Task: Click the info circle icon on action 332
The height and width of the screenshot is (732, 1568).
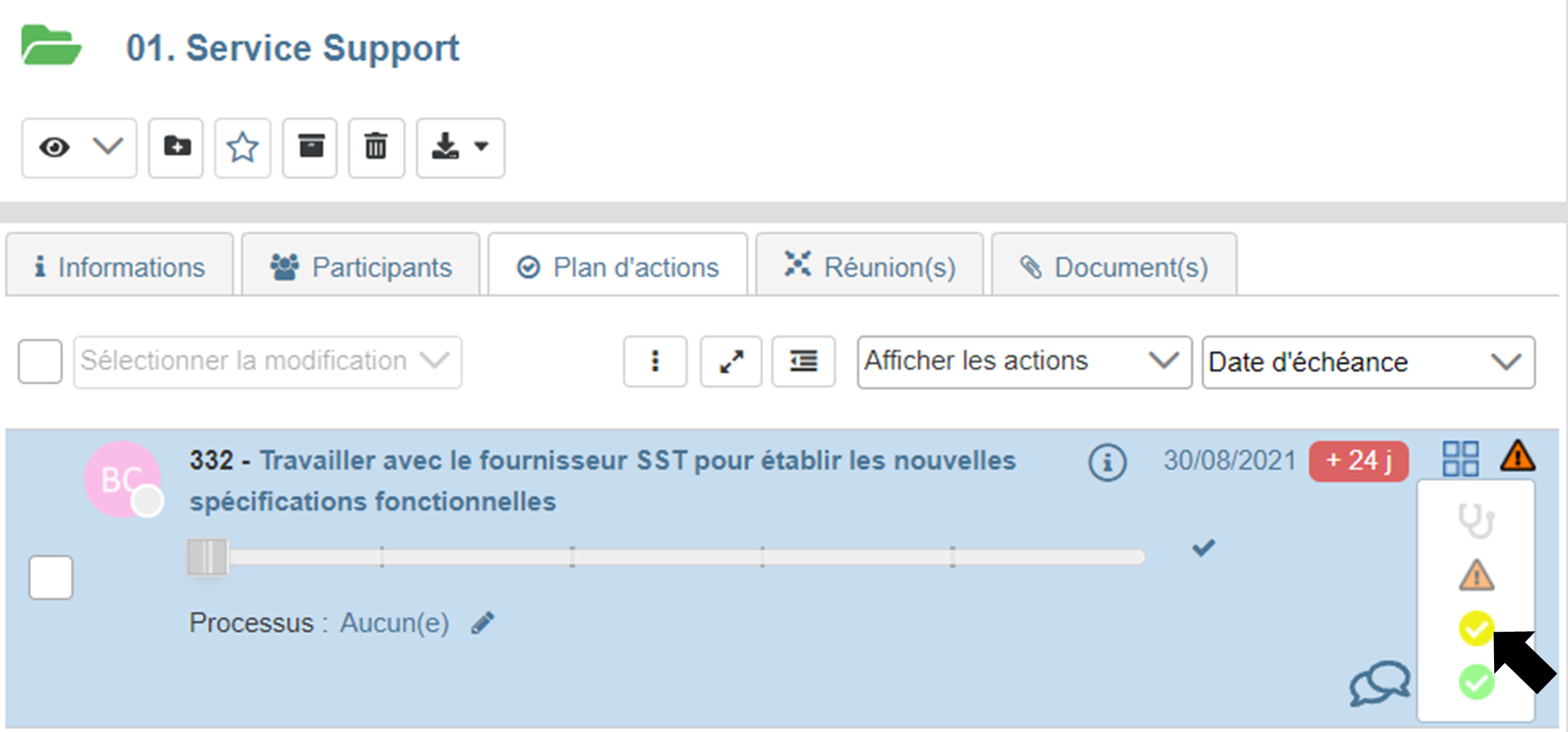Action: pyautogui.click(x=1106, y=462)
